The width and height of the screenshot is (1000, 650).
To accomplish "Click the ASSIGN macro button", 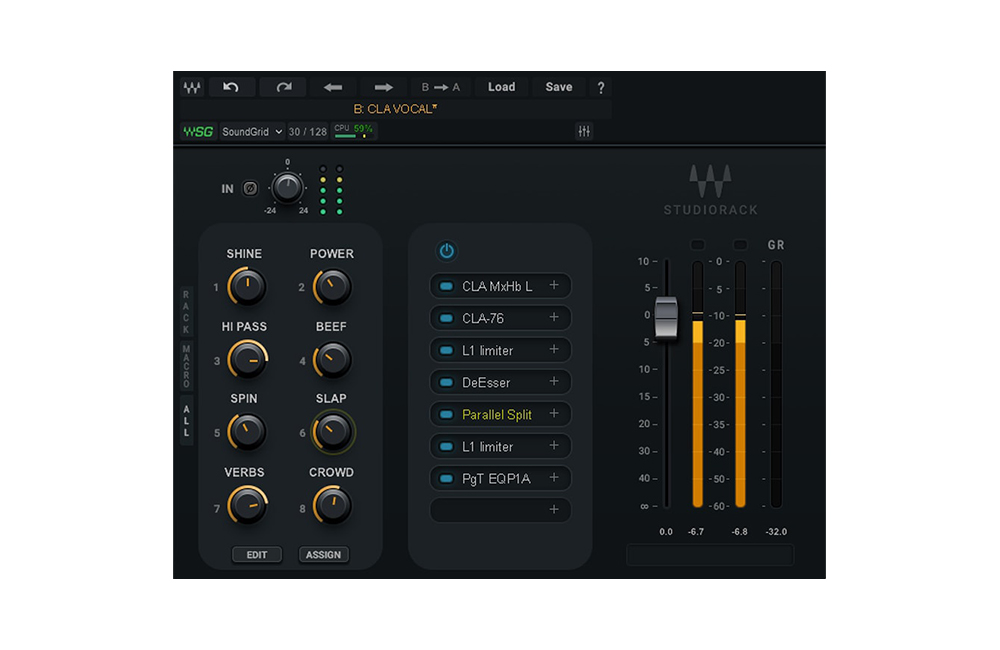I will tap(323, 555).
